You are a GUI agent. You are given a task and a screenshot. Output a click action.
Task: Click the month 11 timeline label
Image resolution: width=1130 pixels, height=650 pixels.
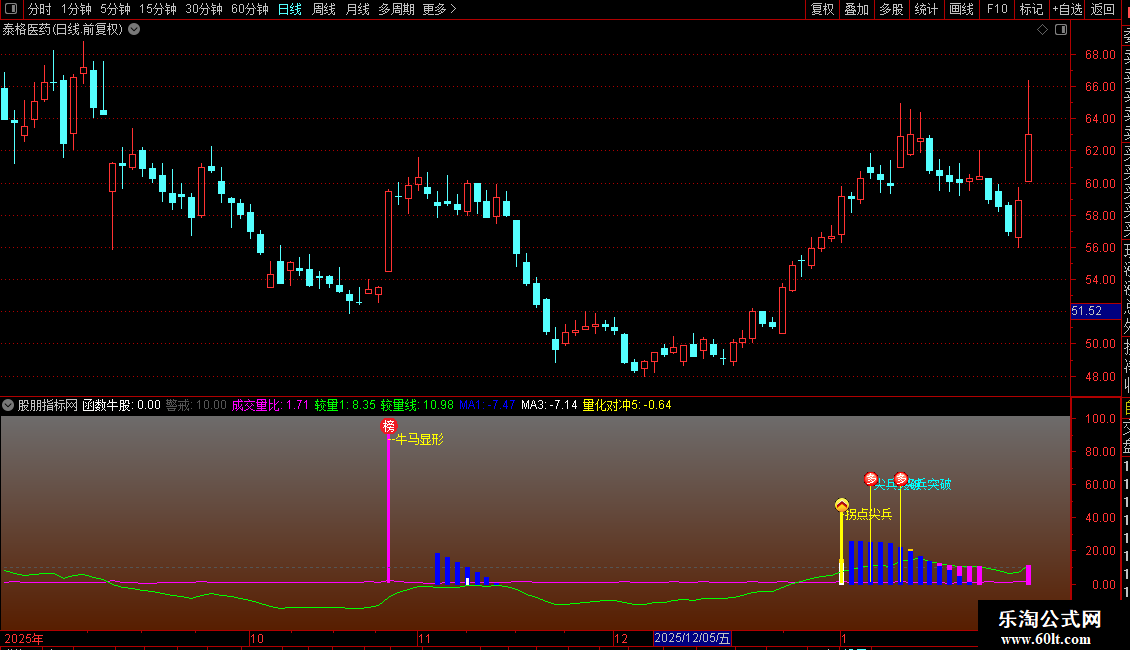pyautogui.click(x=424, y=638)
